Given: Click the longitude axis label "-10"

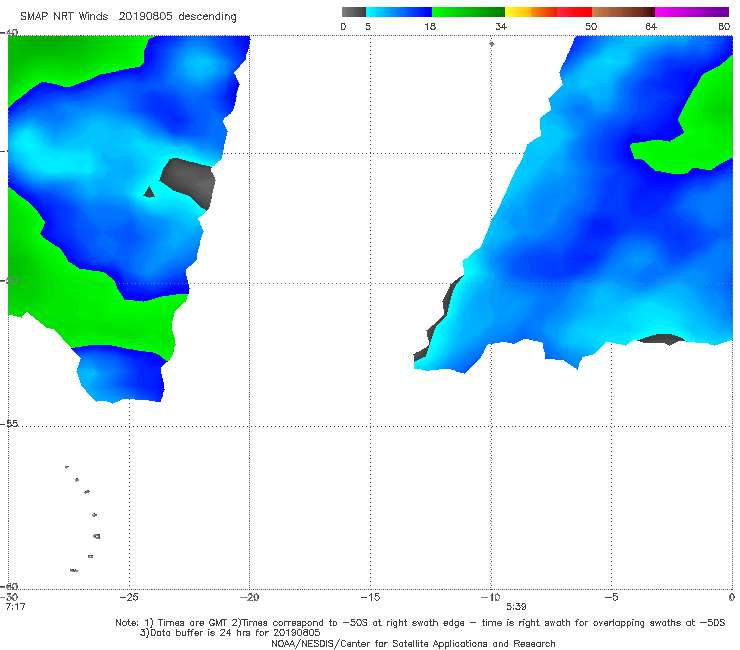Looking at the screenshot, I should pyautogui.click(x=490, y=597).
